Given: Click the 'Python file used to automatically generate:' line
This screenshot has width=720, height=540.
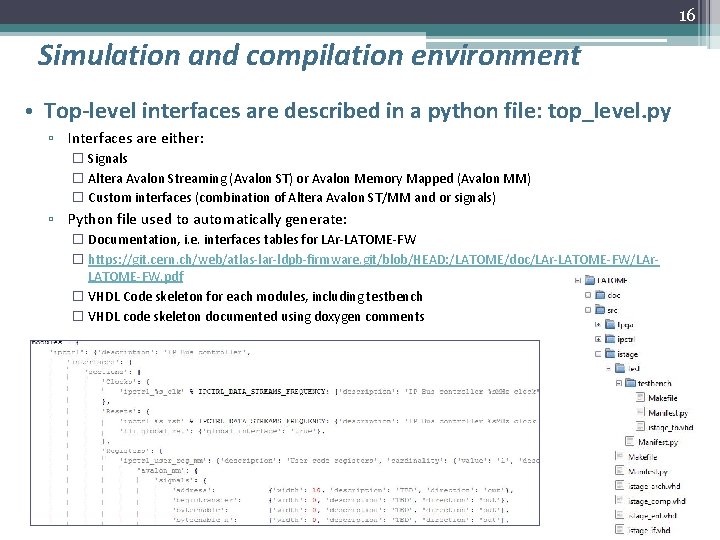Looking at the screenshot, I should coord(207,219).
